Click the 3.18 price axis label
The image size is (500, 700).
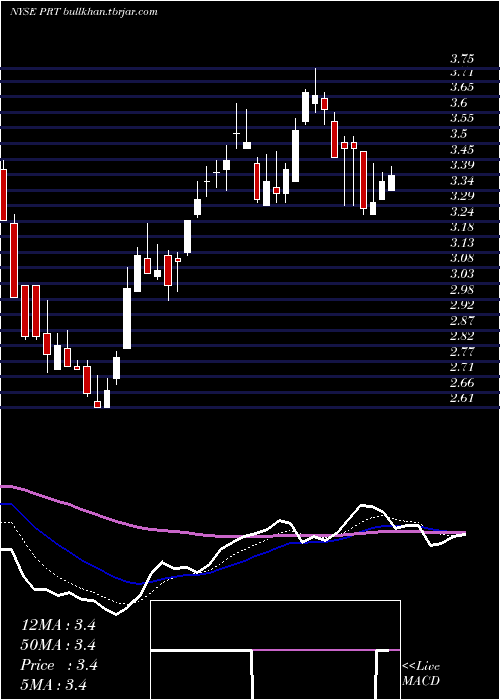click(462, 227)
